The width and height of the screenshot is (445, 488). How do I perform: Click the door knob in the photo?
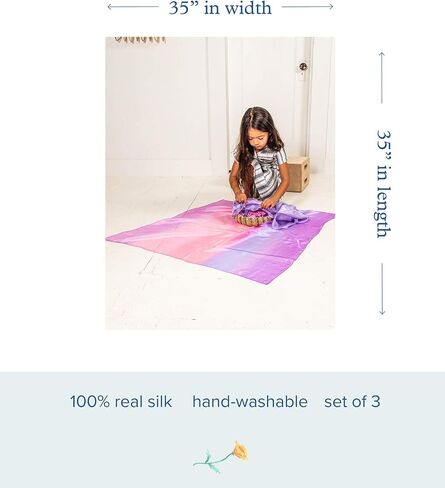(303, 66)
